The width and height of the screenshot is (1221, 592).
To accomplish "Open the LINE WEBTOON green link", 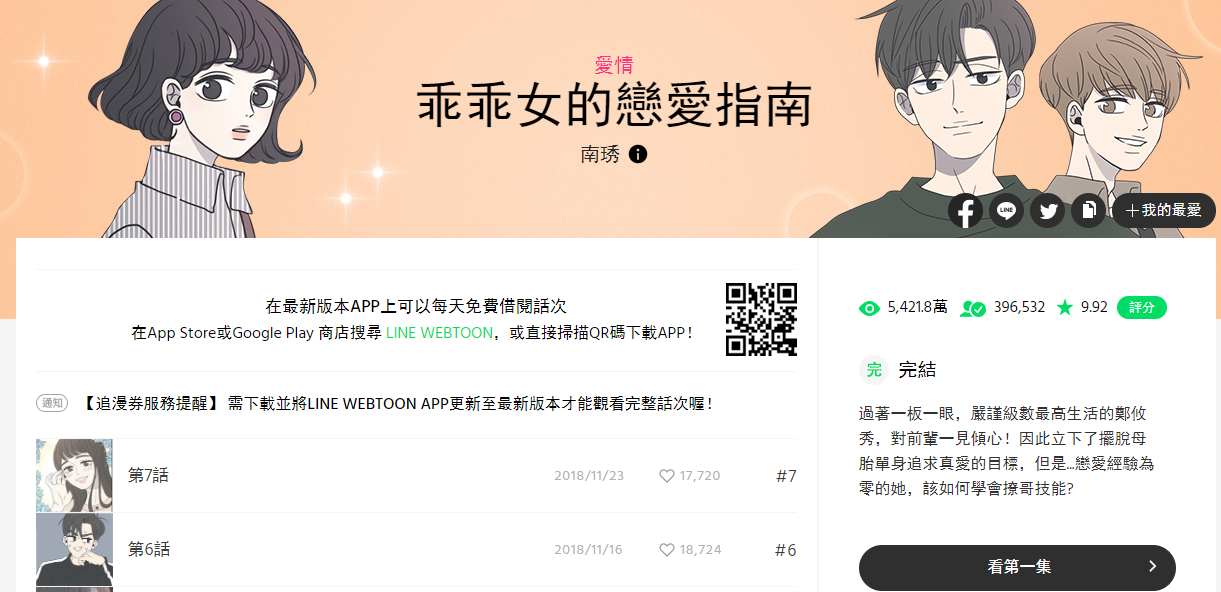I will click(439, 333).
